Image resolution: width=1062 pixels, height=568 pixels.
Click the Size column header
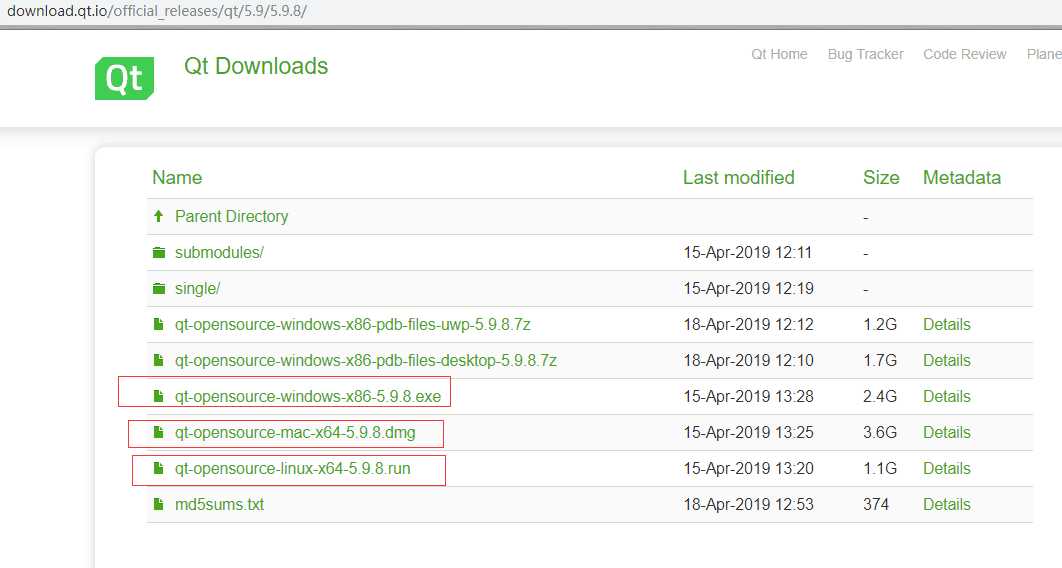point(881,177)
